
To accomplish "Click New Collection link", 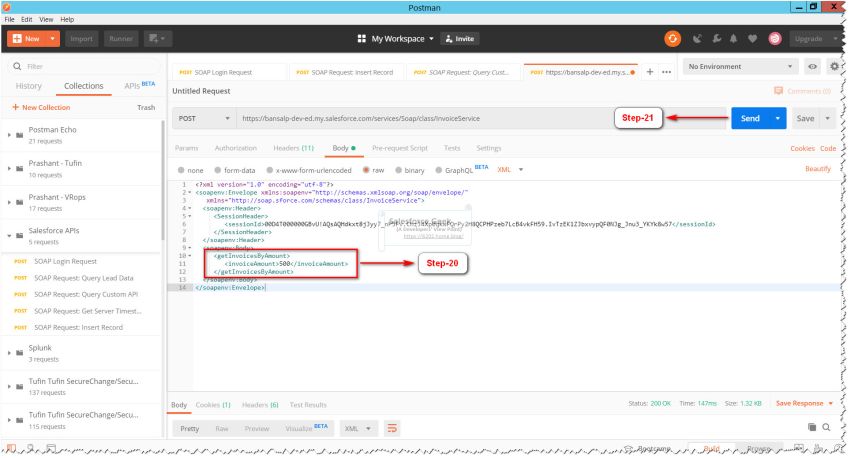I will point(41,107).
